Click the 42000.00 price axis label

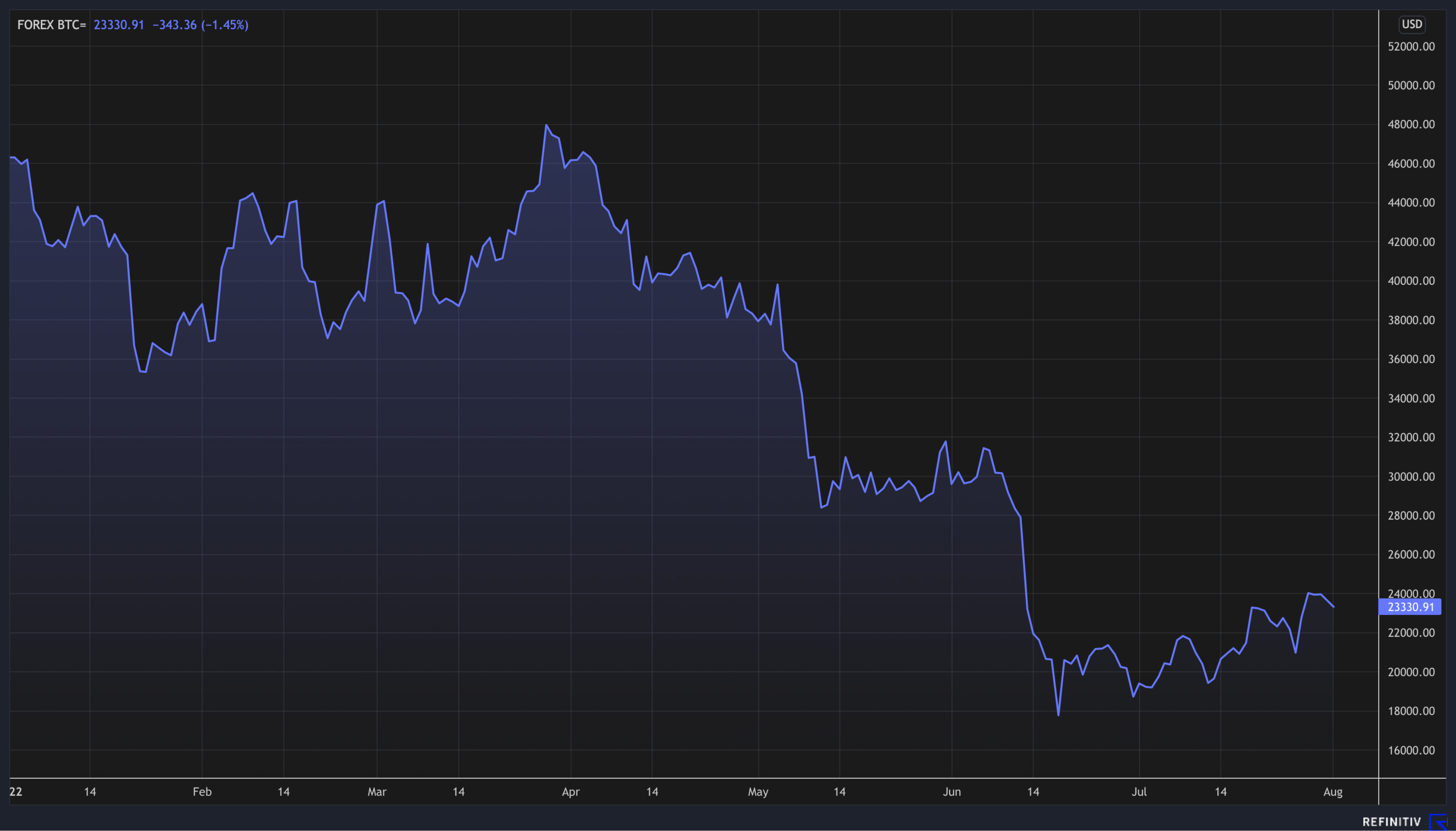[1411, 241]
